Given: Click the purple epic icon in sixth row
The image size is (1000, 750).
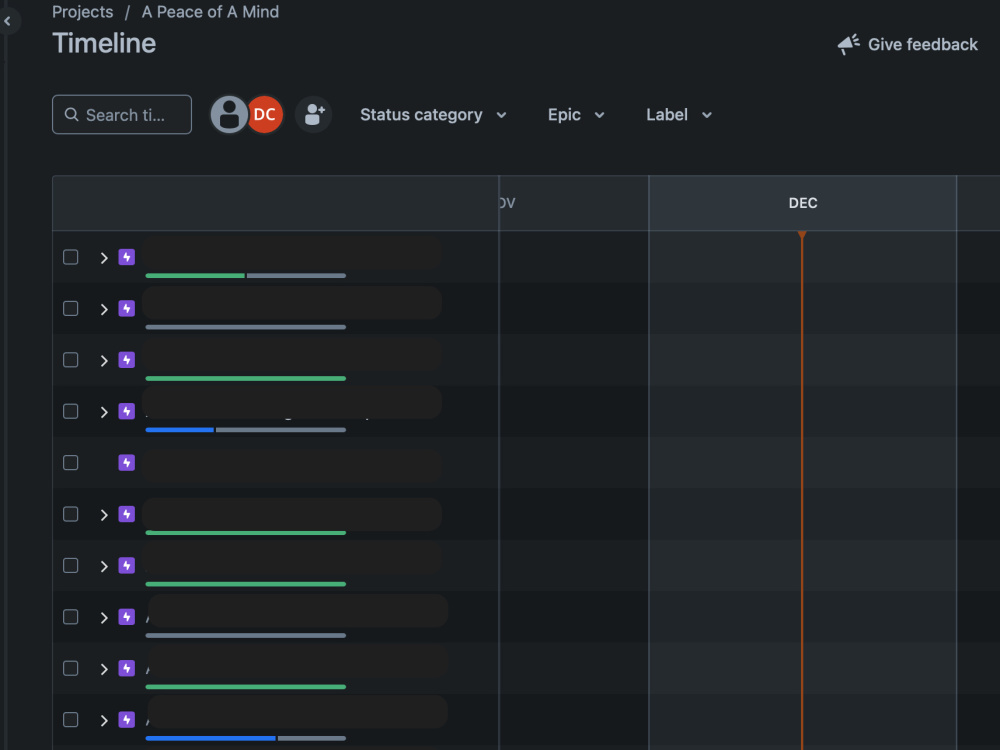Looking at the screenshot, I should point(126,514).
